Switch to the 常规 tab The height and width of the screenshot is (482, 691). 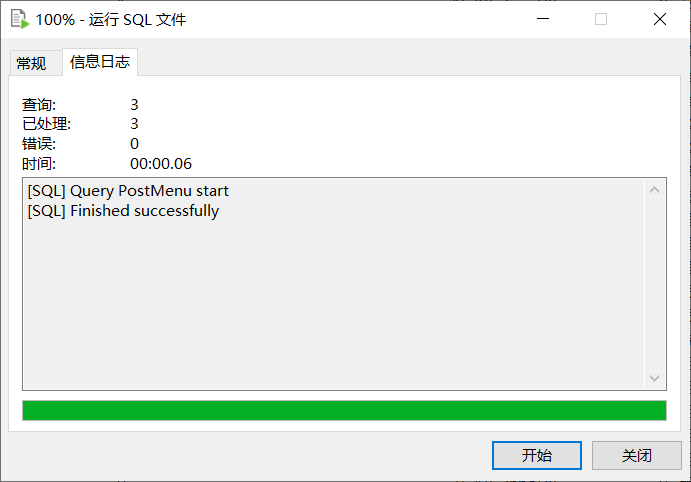31,63
